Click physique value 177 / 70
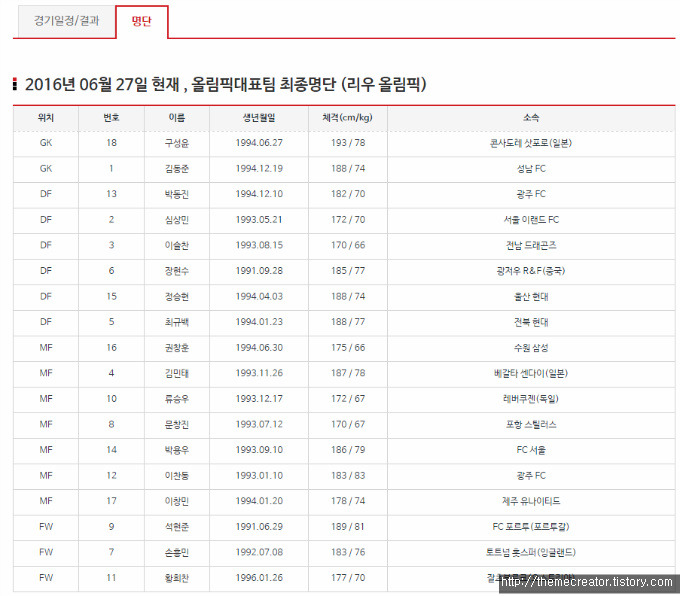 point(348,578)
